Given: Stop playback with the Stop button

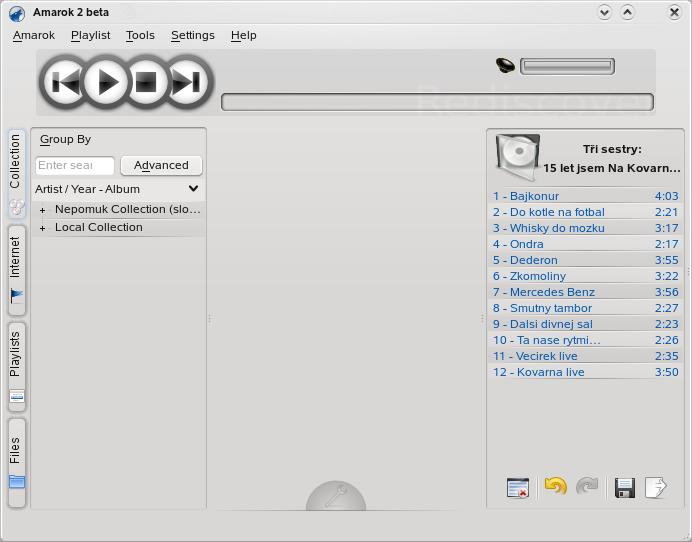Looking at the screenshot, I should coord(146,82).
